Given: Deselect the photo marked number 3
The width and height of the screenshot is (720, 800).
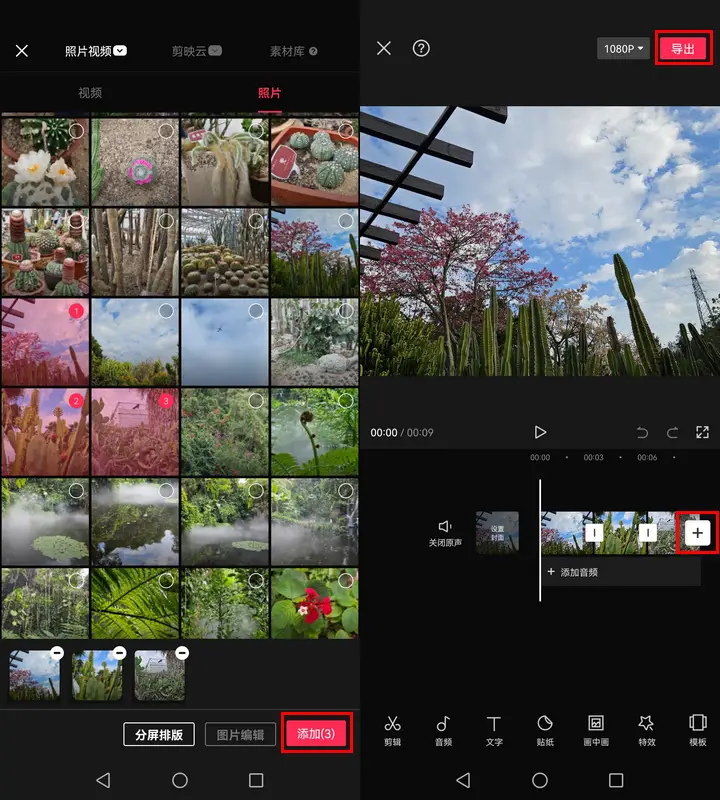Looking at the screenshot, I should coord(166,401).
